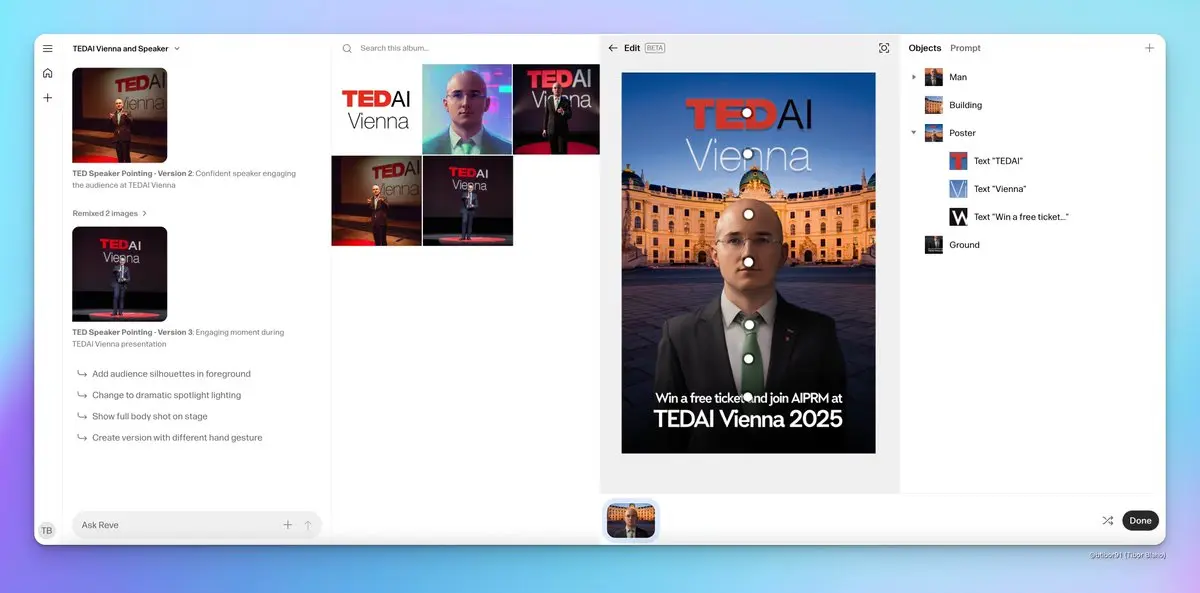Click the "Win a free ticket" text thumbnail icon

tap(958, 217)
